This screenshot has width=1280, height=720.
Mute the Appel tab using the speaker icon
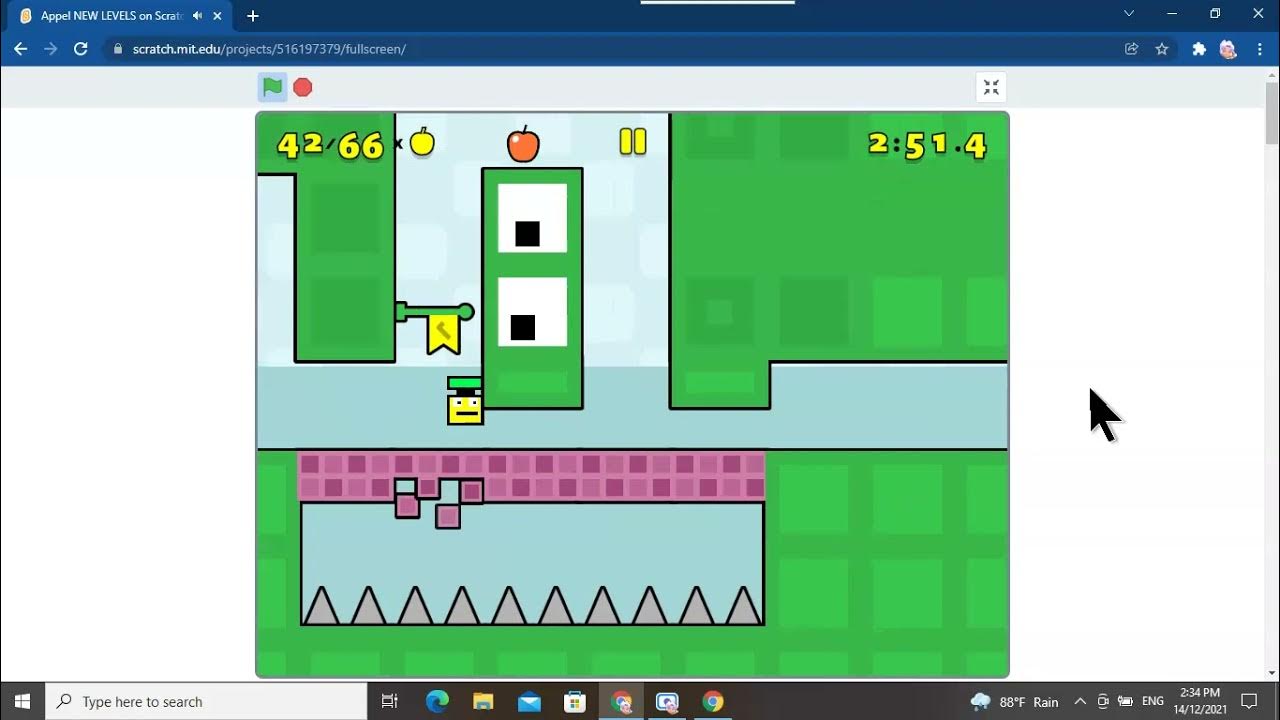pos(197,16)
